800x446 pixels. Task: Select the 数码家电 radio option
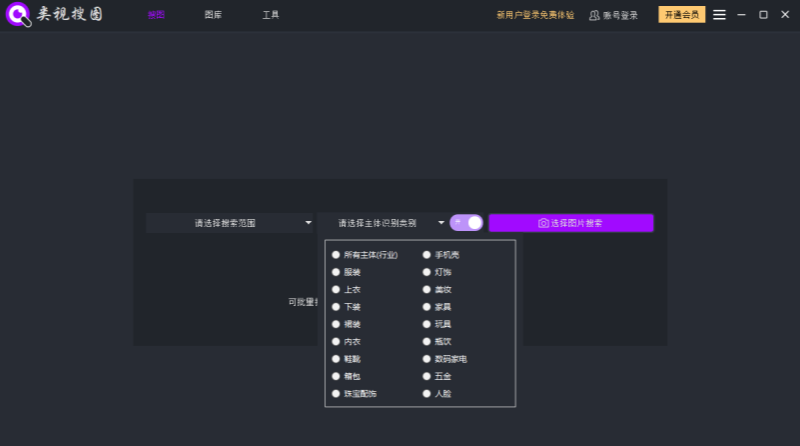click(x=445, y=359)
